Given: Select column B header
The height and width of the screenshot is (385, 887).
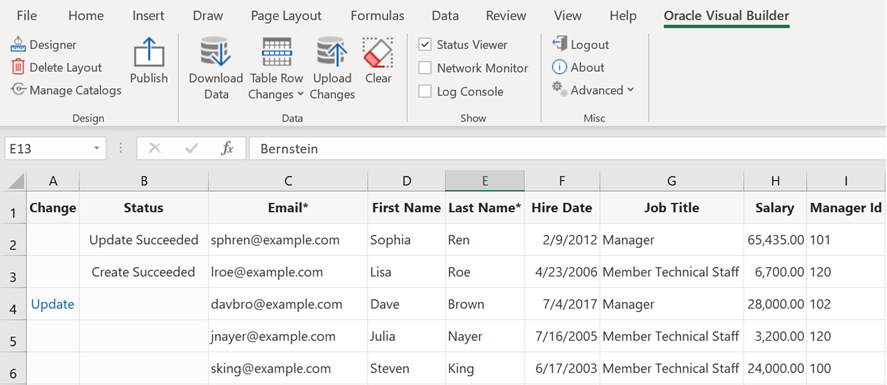Looking at the screenshot, I should (x=144, y=181).
